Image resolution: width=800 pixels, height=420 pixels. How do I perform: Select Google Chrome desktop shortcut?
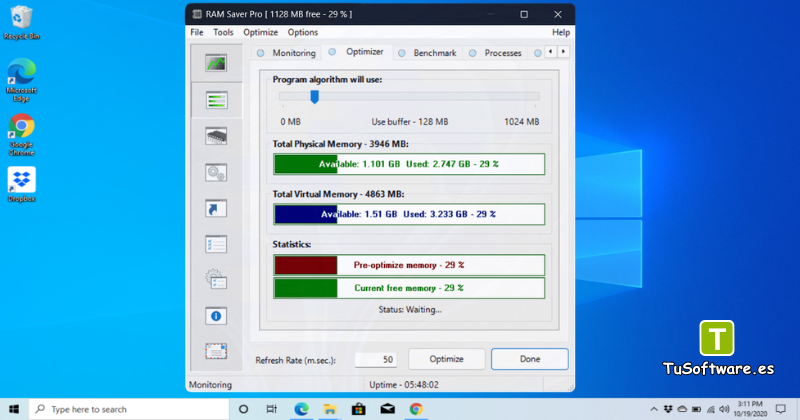coord(21,135)
